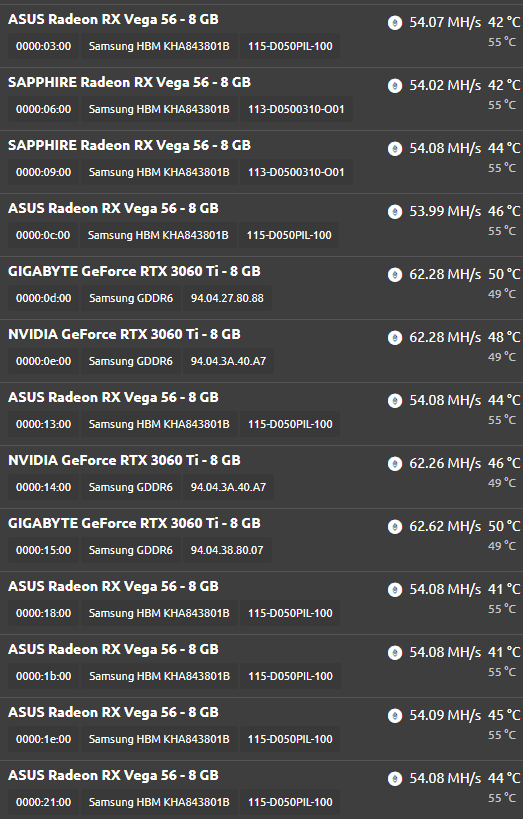523x819 pixels.
Task: Click coin icon in the 0000:21:00 GPU row
Action: point(395,778)
